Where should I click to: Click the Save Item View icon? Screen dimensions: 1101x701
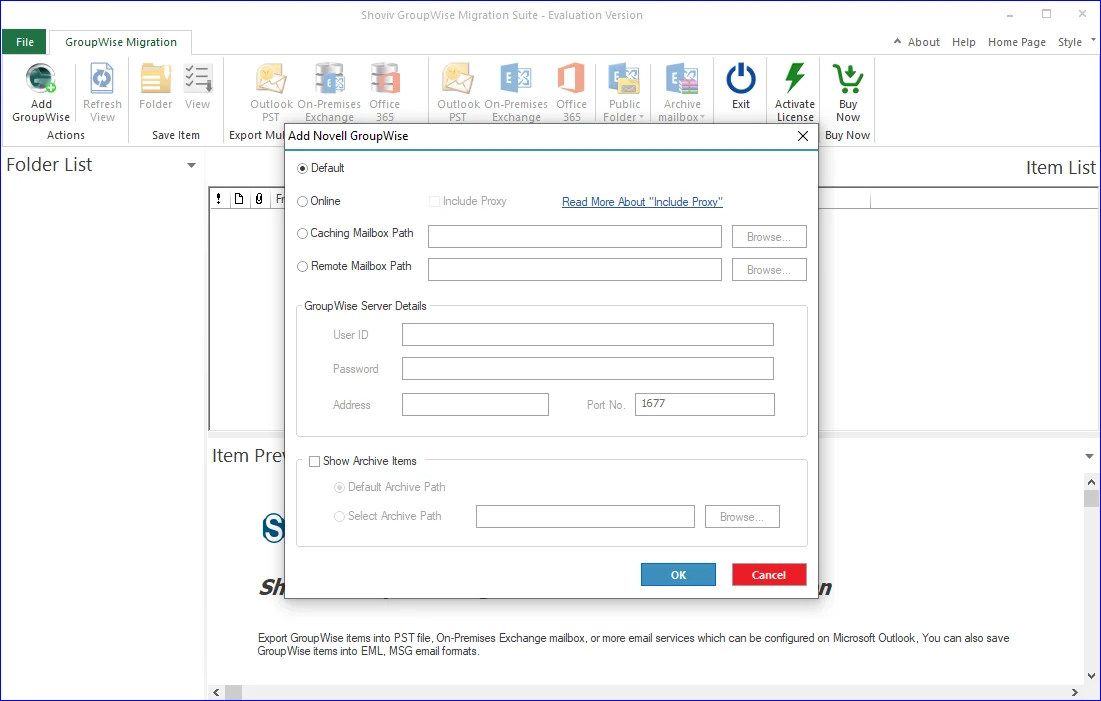[x=198, y=79]
